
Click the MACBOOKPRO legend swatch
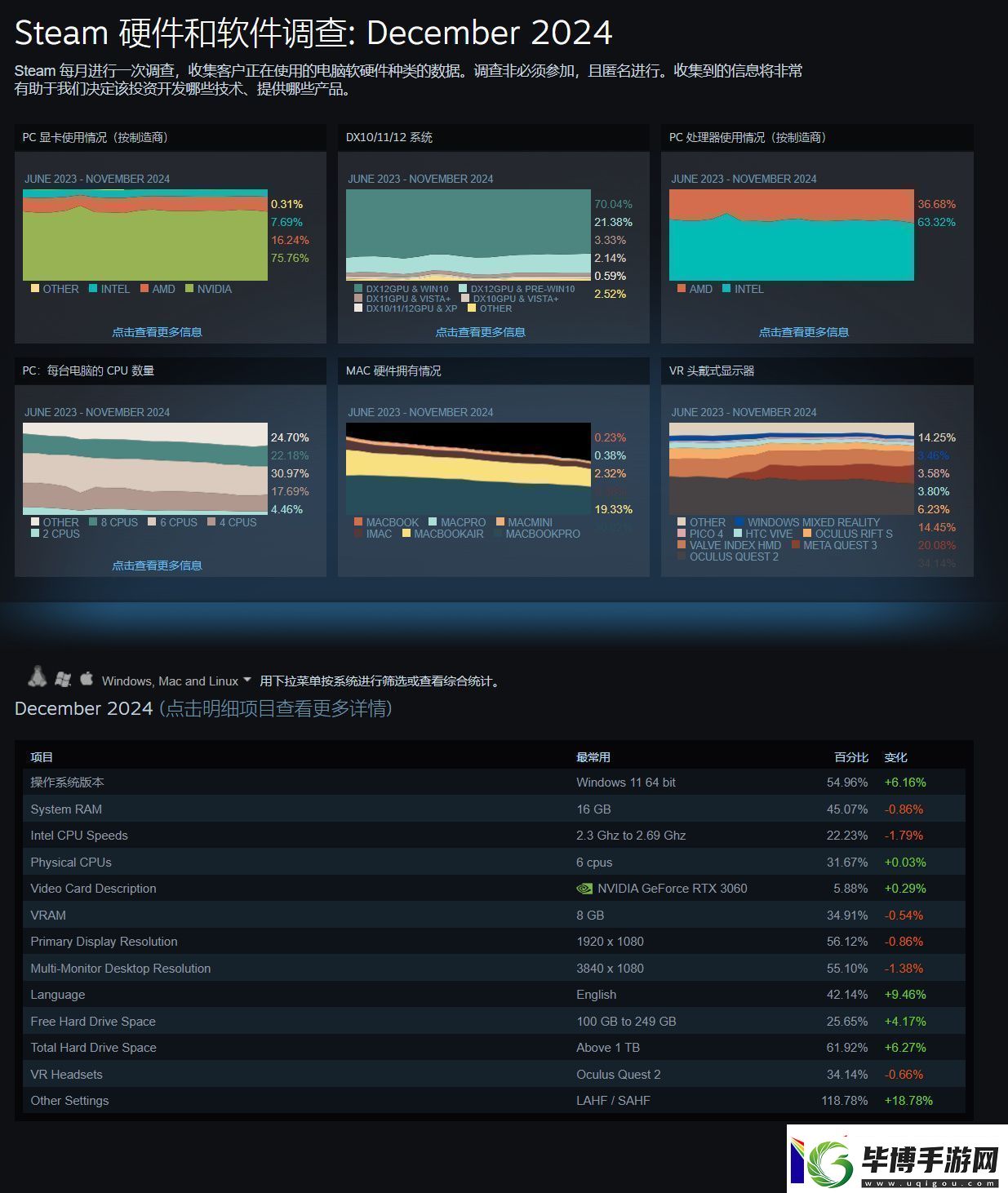pyautogui.click(x=498, y=533)
